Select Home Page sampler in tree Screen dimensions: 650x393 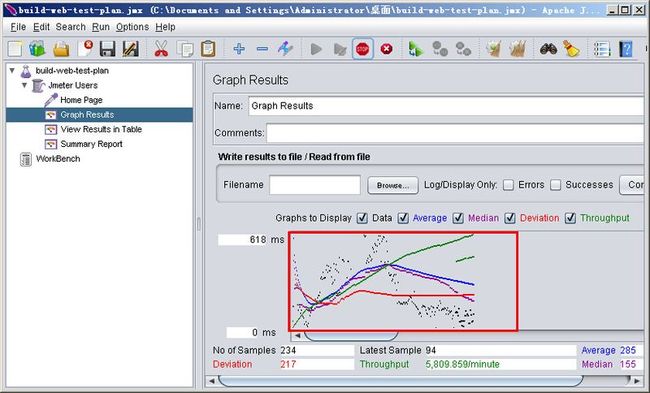(81, 100)
